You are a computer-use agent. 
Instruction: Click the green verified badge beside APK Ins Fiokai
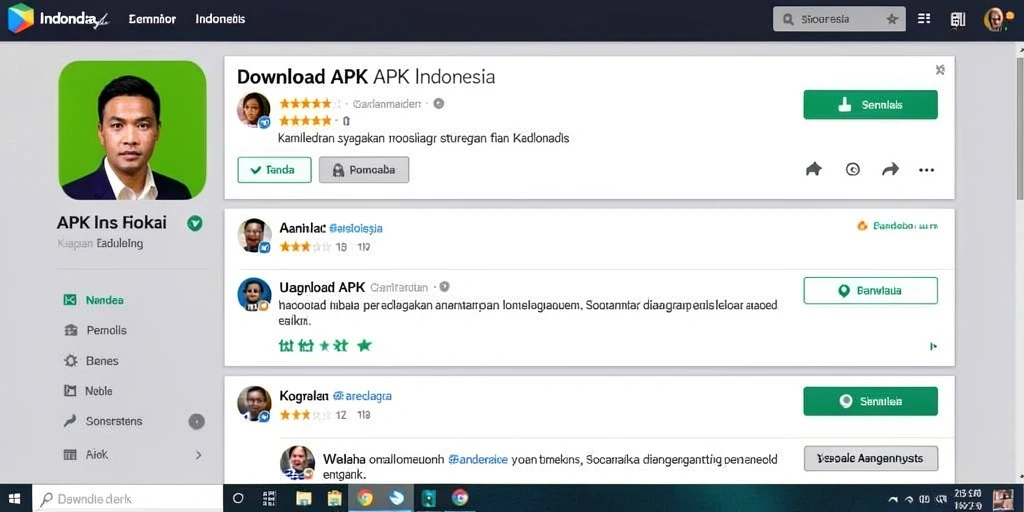click(195, 223)
